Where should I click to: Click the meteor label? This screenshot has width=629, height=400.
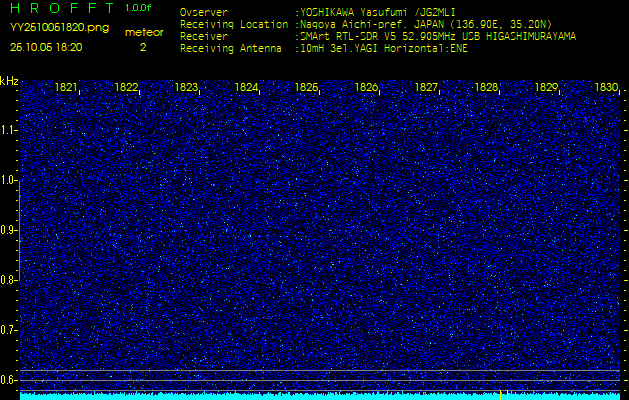[x=143, y=32]
